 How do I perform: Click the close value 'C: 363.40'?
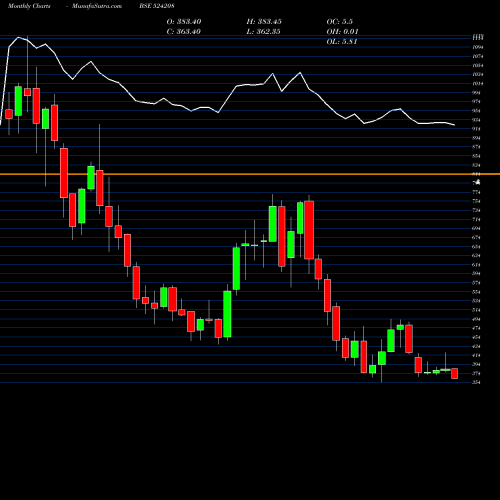tap(184, 32)
